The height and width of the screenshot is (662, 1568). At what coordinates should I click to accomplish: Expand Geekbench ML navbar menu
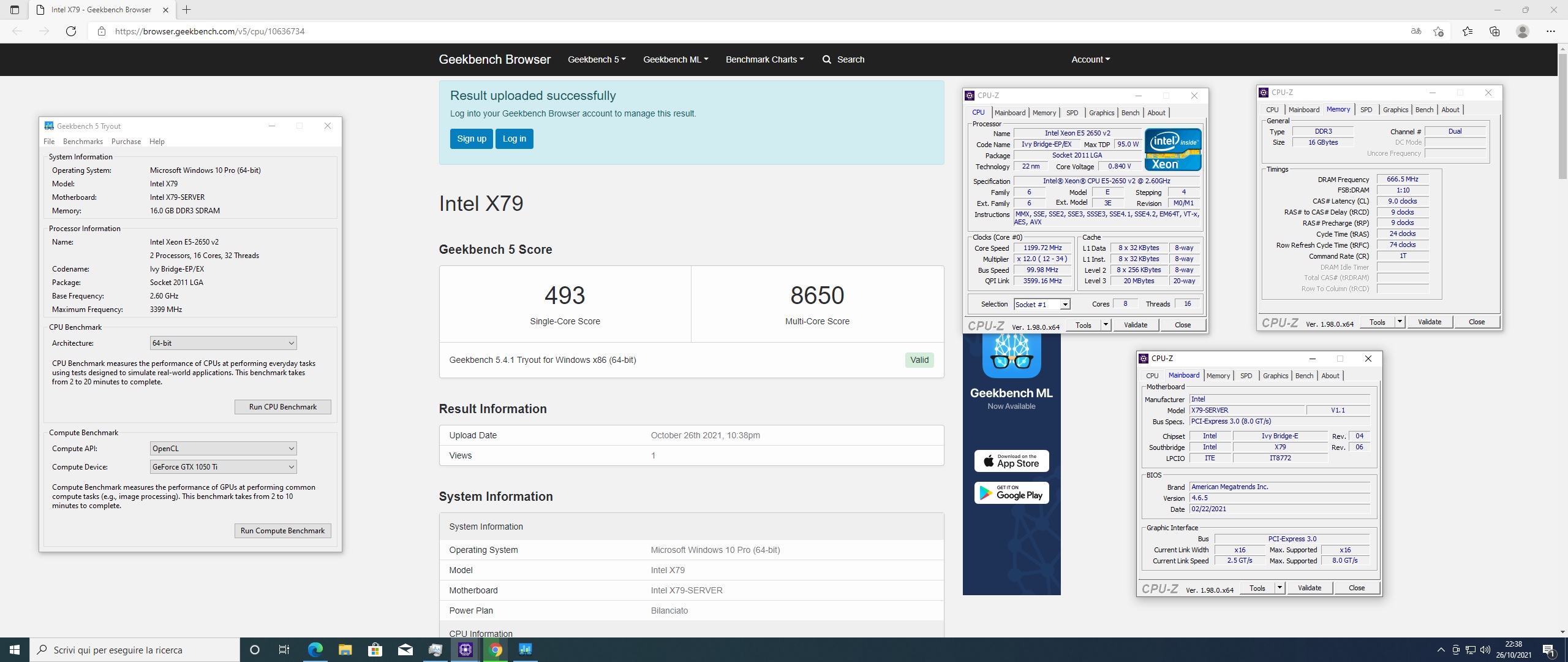(x=676, y=59)
